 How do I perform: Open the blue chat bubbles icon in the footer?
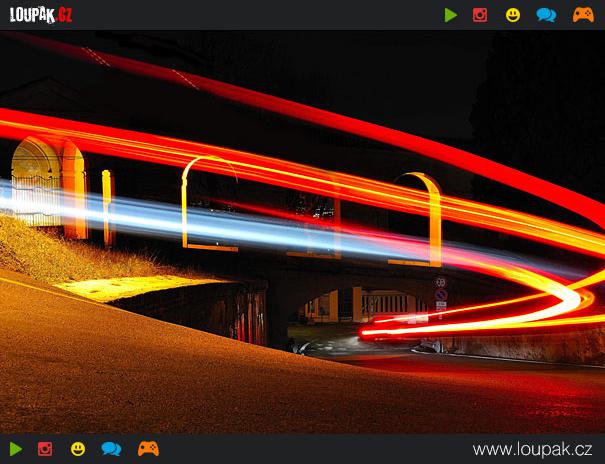tap(111, 449)
